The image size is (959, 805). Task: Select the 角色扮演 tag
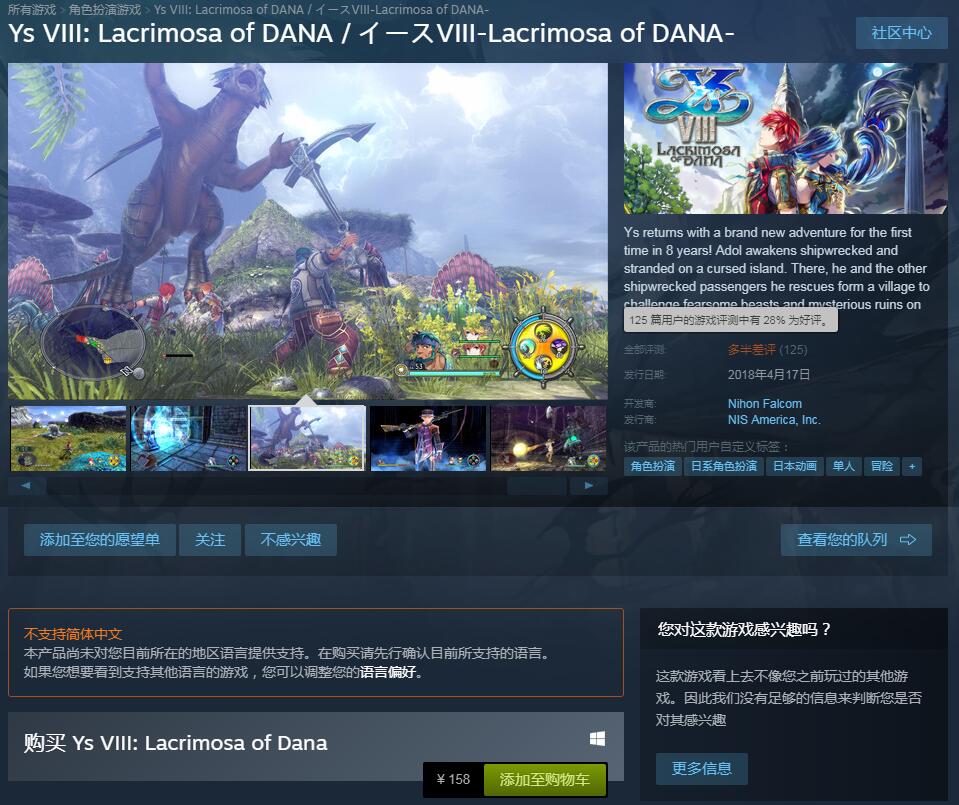coord(653,466)
